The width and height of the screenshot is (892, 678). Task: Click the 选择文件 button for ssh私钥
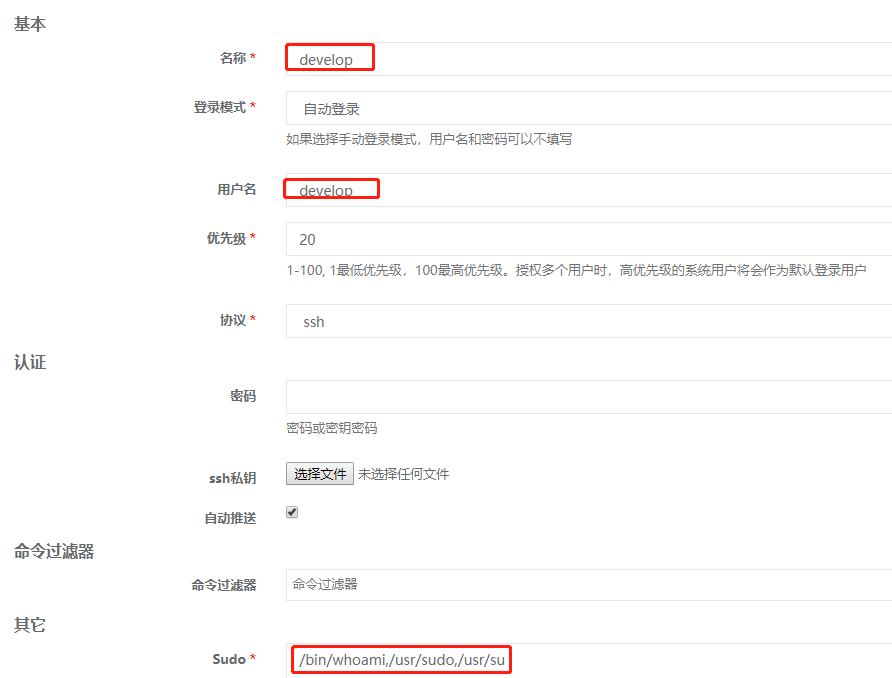click(x=320, y=473)
